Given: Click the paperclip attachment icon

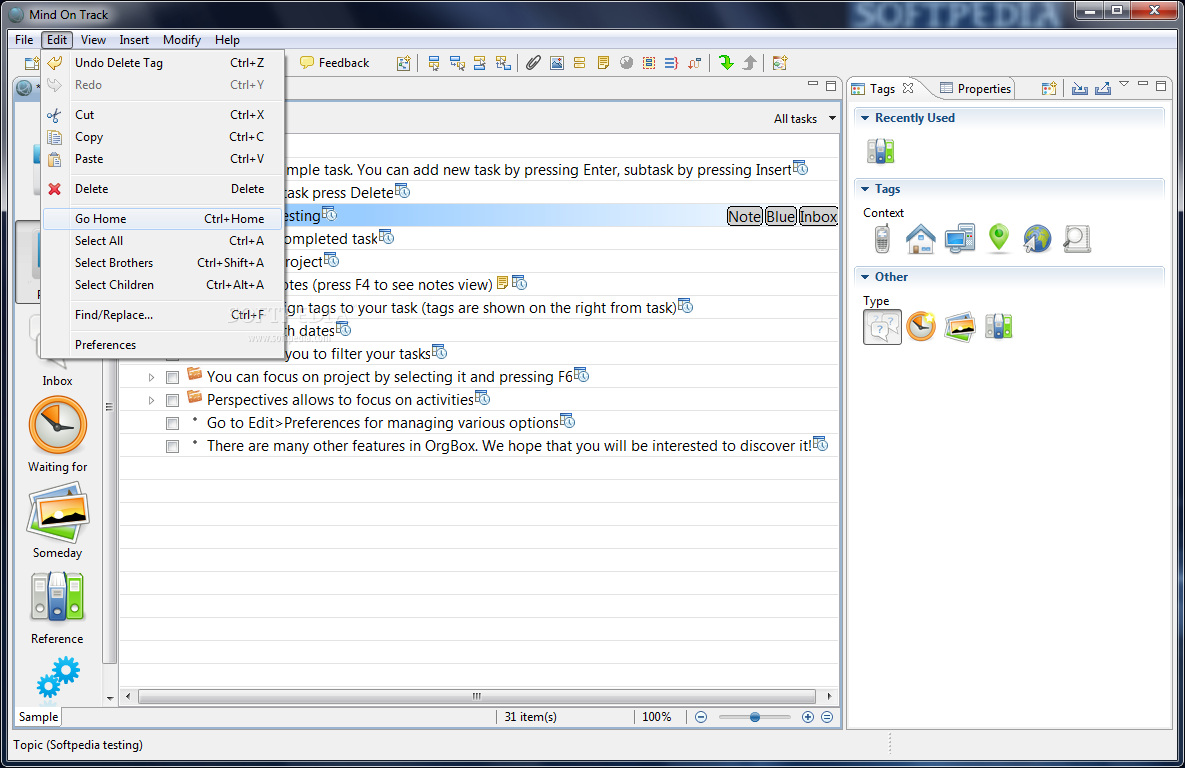Looking at the screenshot, I should pyautogui.click(x=534, y=63).
